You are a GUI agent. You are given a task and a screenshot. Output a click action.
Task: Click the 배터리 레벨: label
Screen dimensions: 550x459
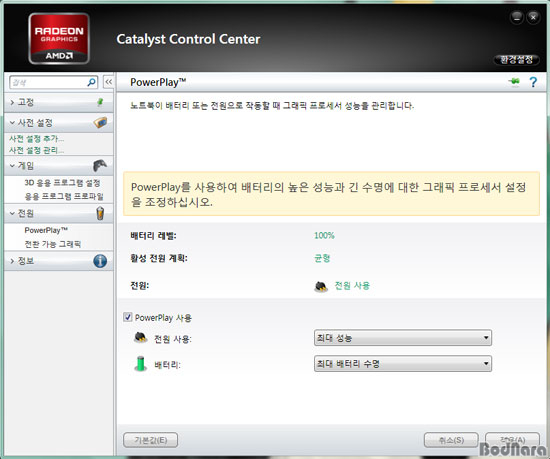(153, 236)
